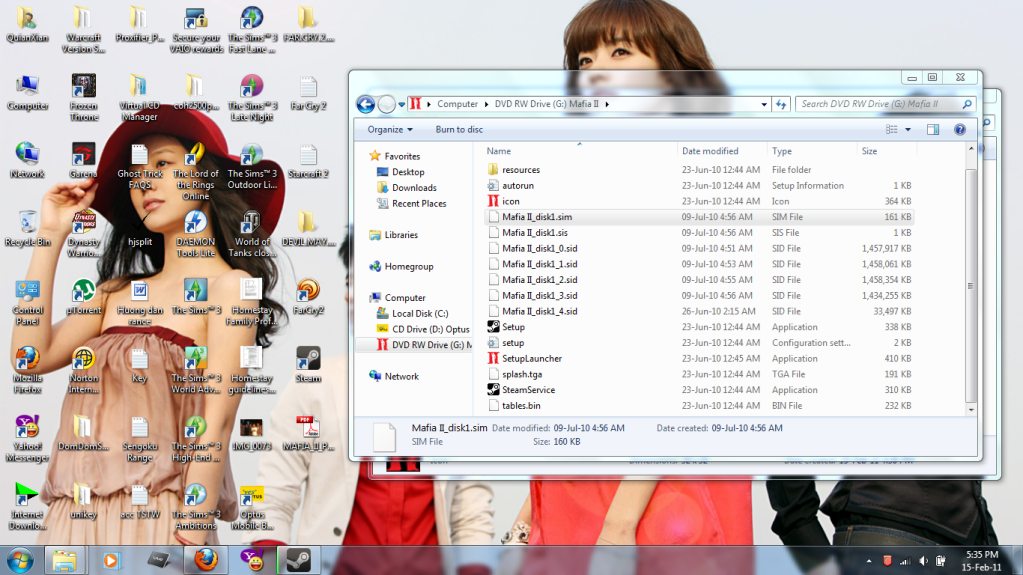This screenshot has width=1023, height=575.
Task: Expand the address bar history dropdown
Action: pos(764,104)
